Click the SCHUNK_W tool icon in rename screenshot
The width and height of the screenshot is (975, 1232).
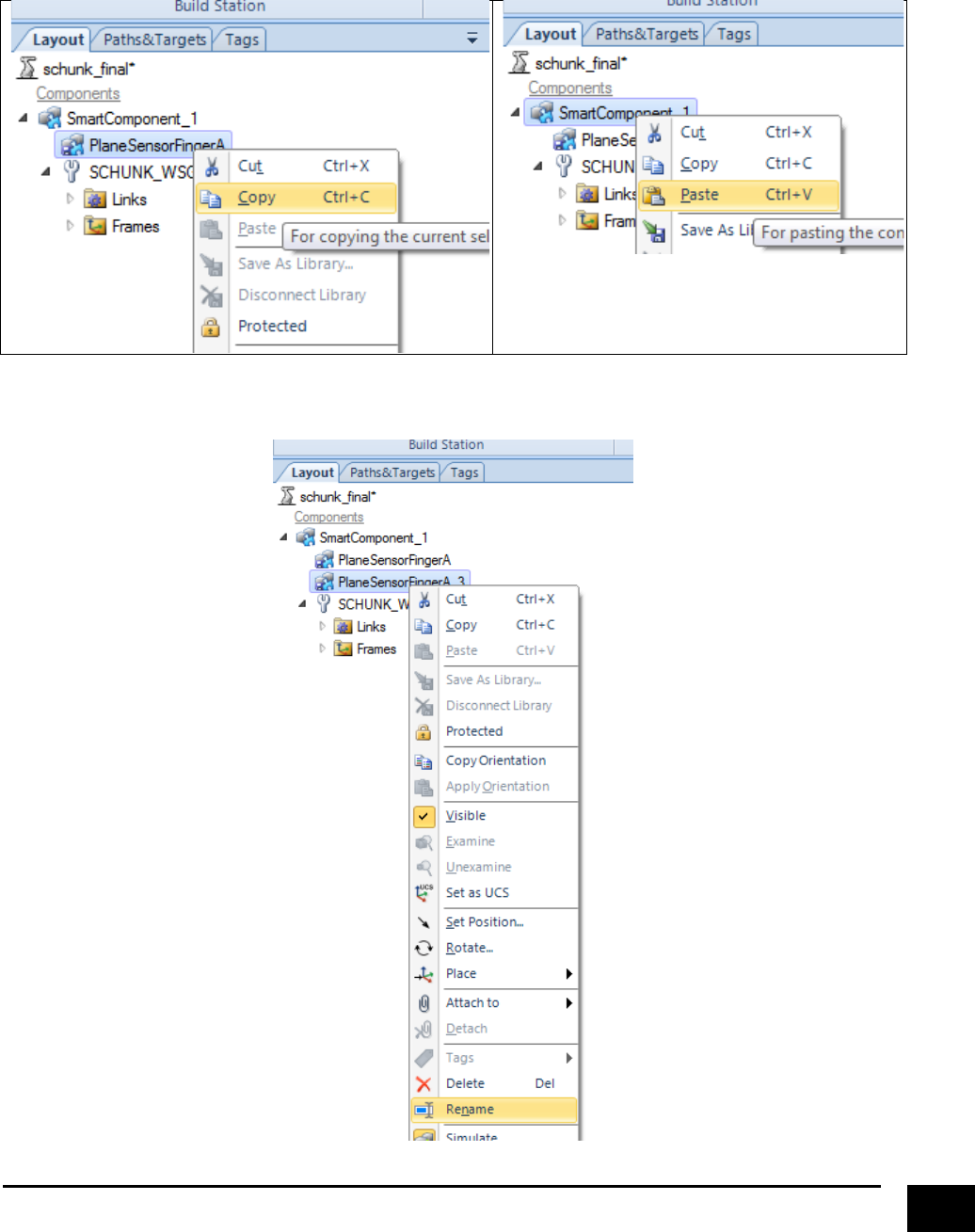[324, 603]
